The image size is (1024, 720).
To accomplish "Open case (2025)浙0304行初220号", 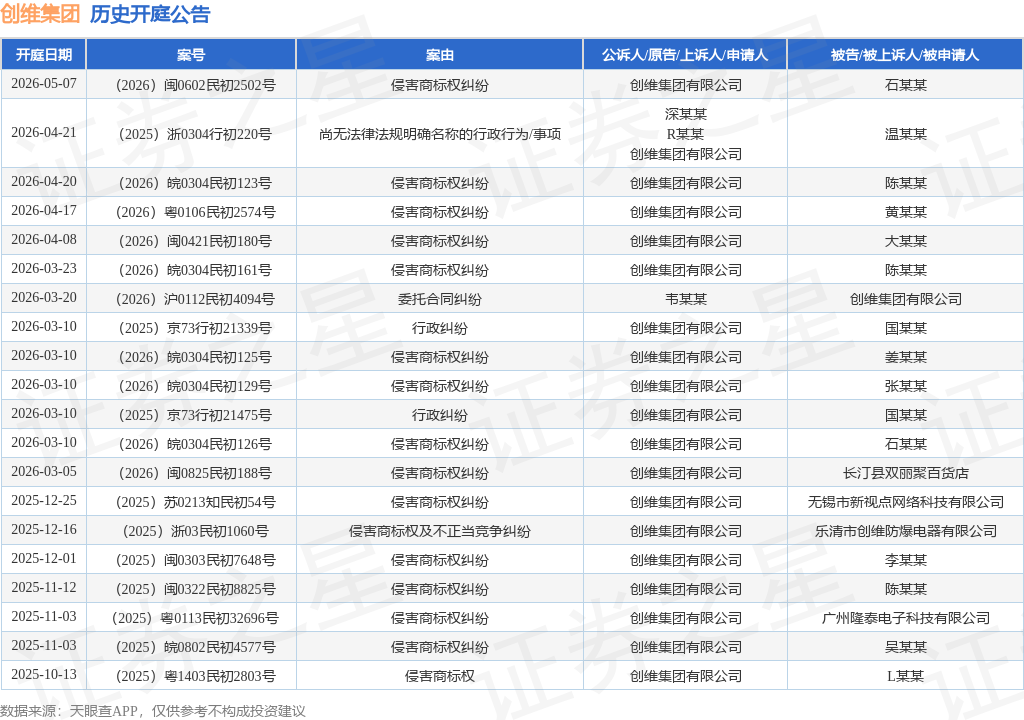I will click(193, 134).
